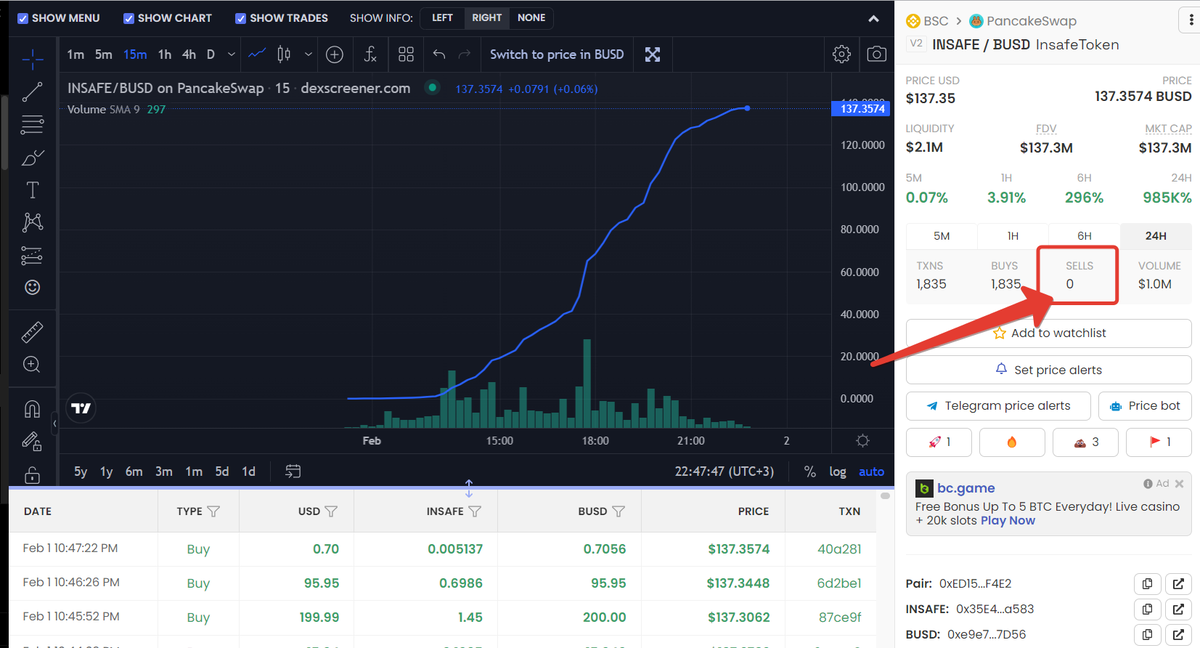Toggle the percent scale mode
Image resolution: width=1200 pixels, height=648 pixels.
(810, 471)
